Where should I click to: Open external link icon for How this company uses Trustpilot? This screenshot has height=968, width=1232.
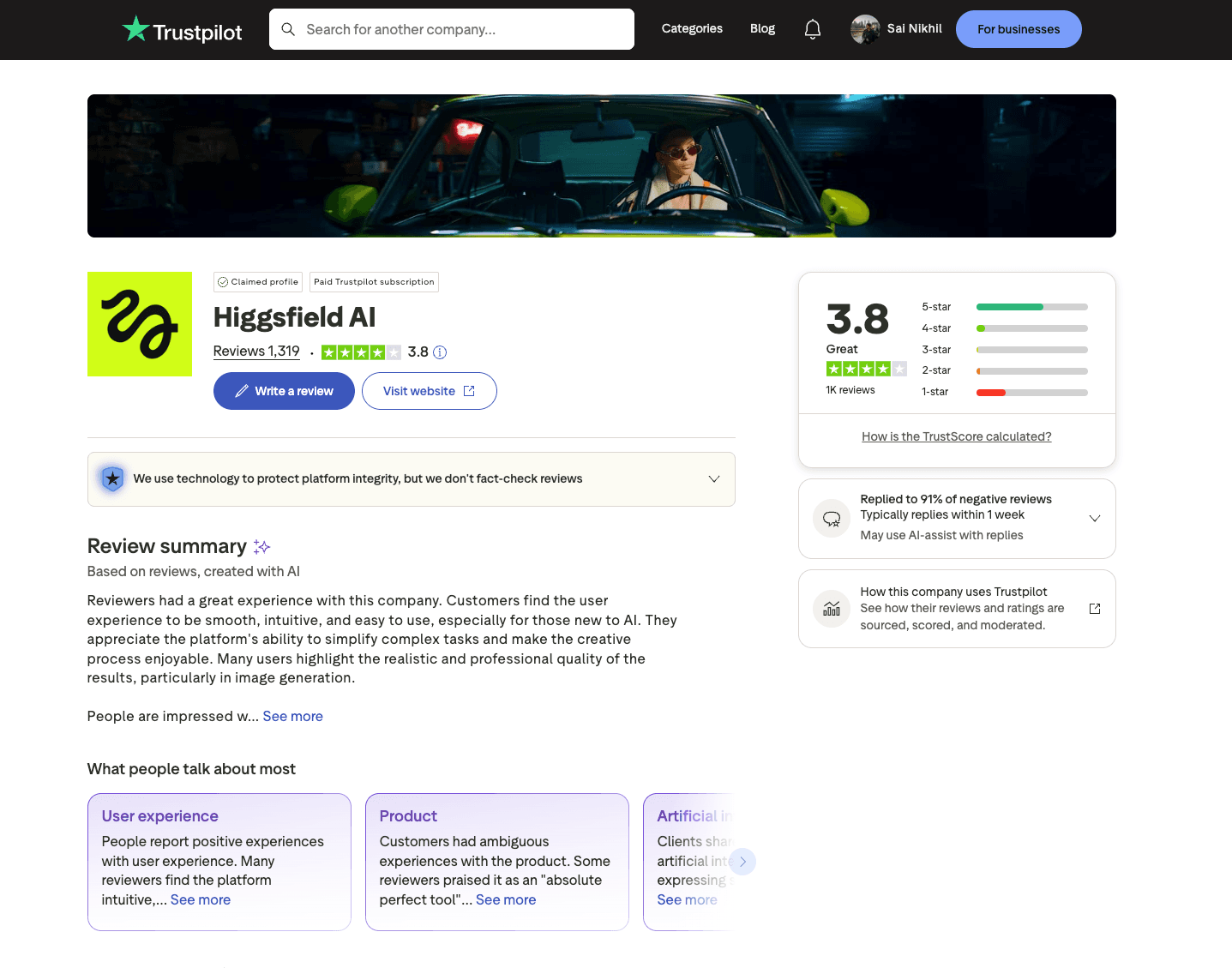click(1095, 609)
